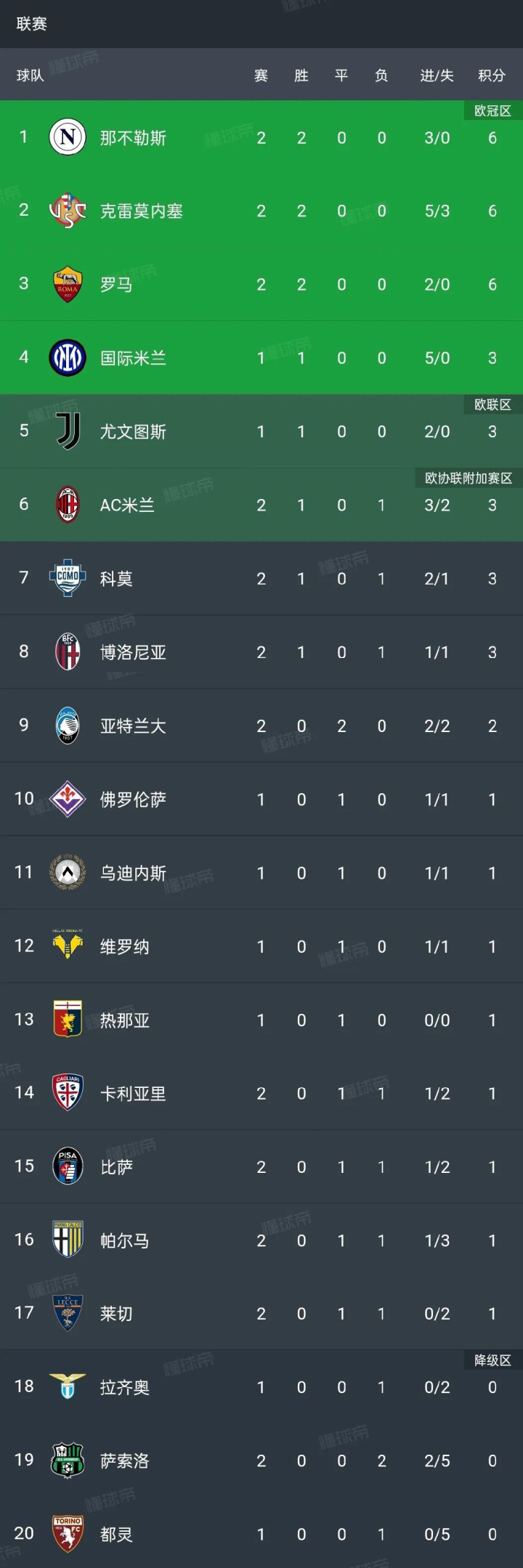
Task: Click team name 热那亚
Action: click(125, 1020)
